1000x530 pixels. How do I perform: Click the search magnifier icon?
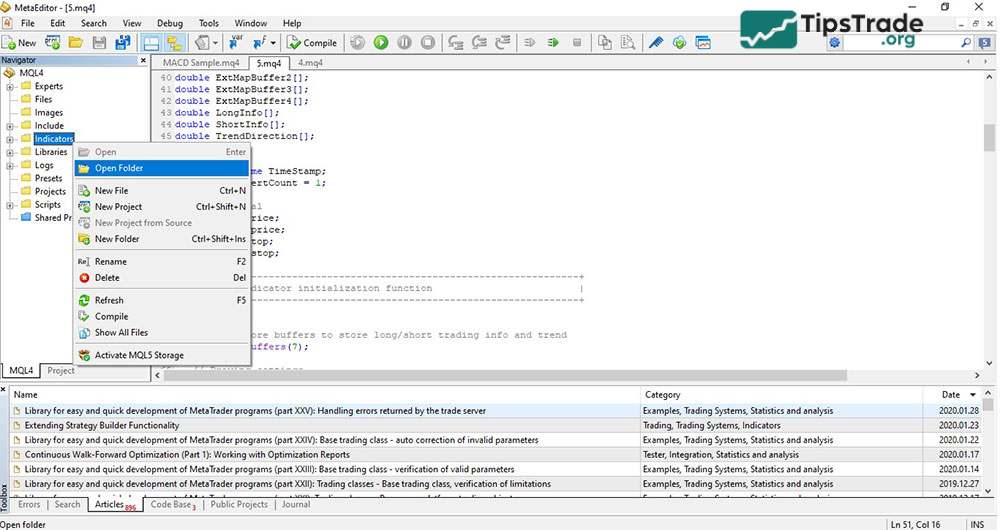(x=966, y=43)
